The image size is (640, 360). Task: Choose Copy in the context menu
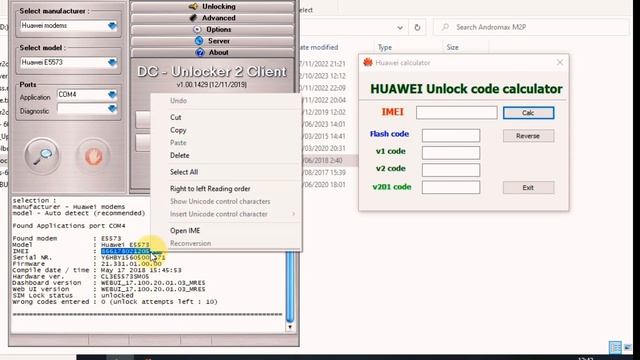coord(178,130)
